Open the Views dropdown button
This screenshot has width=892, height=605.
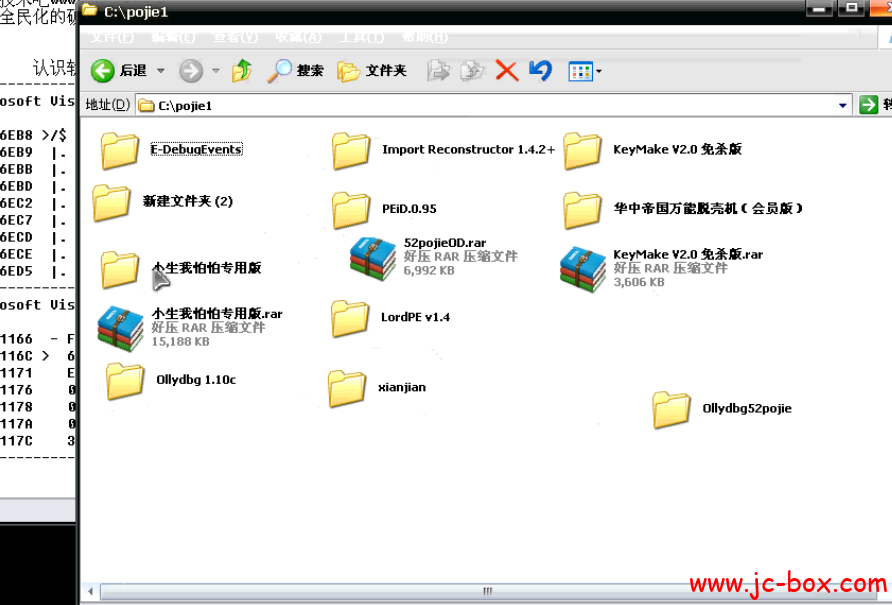[x=584, y=71]
